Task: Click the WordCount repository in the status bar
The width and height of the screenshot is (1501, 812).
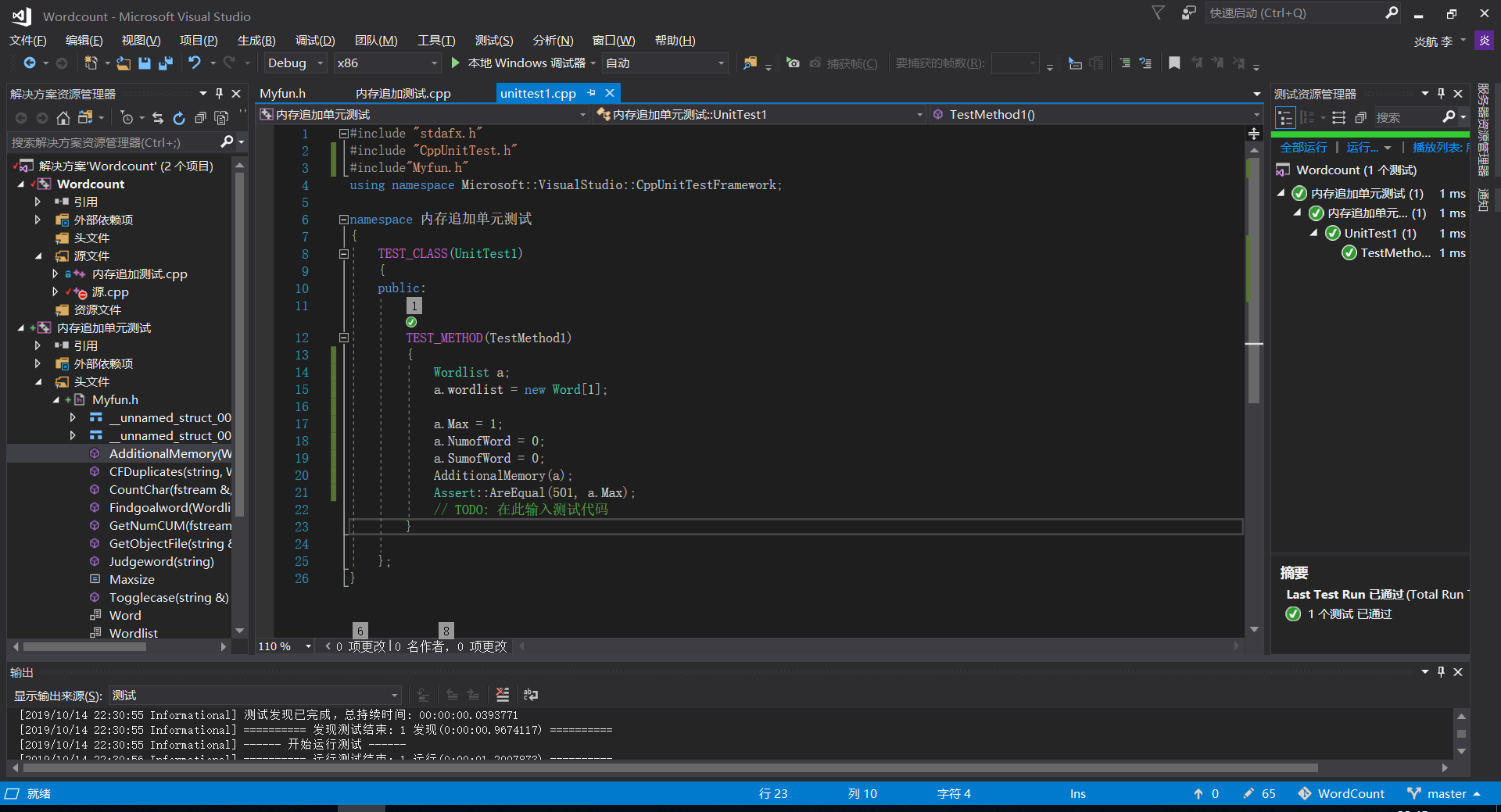Action: coord(1342,793)
